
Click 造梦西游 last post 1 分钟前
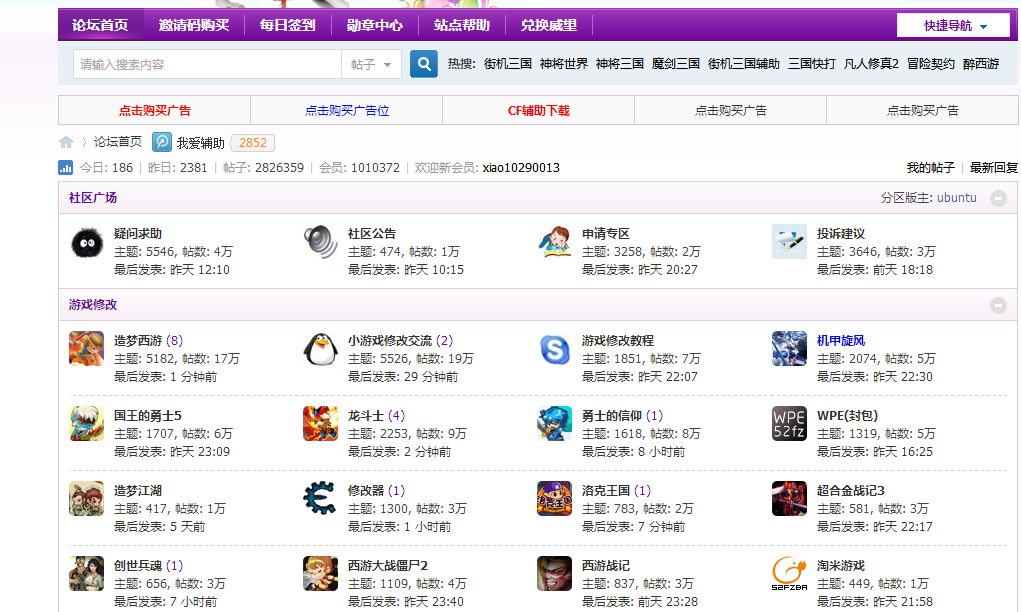[x=193, y=377]
